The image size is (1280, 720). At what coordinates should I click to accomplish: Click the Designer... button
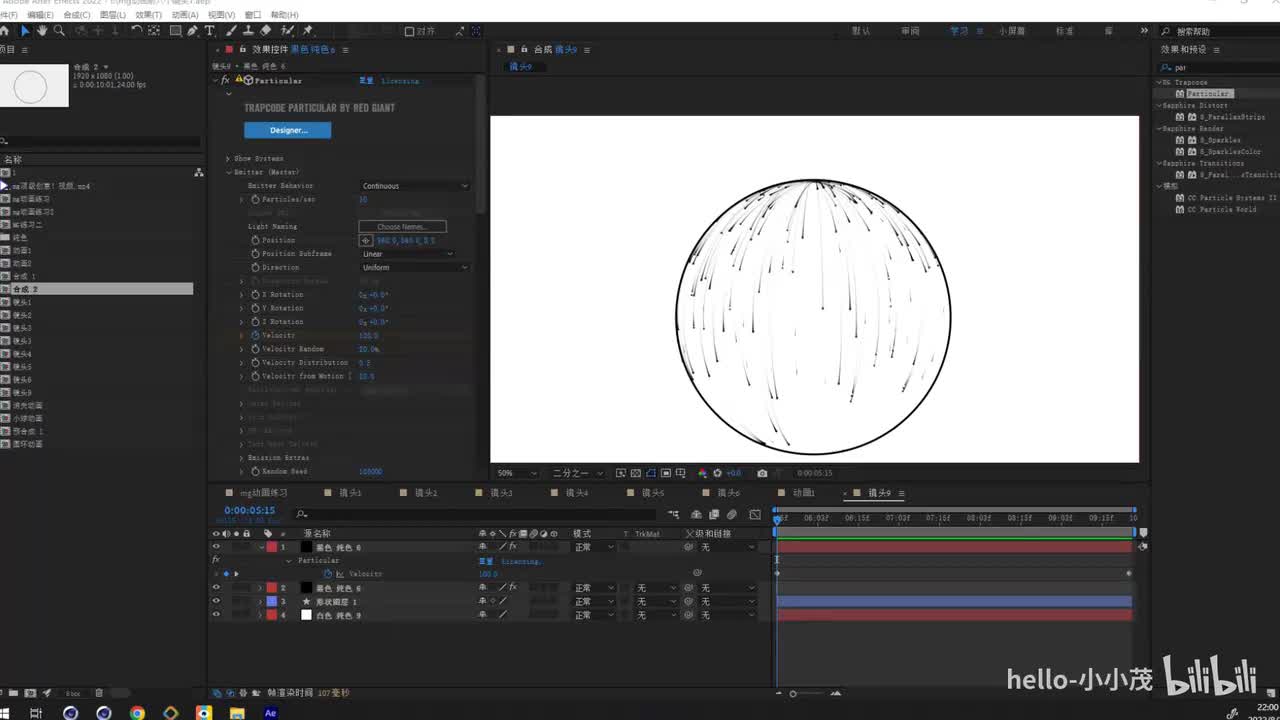click(x=288, y=130)
